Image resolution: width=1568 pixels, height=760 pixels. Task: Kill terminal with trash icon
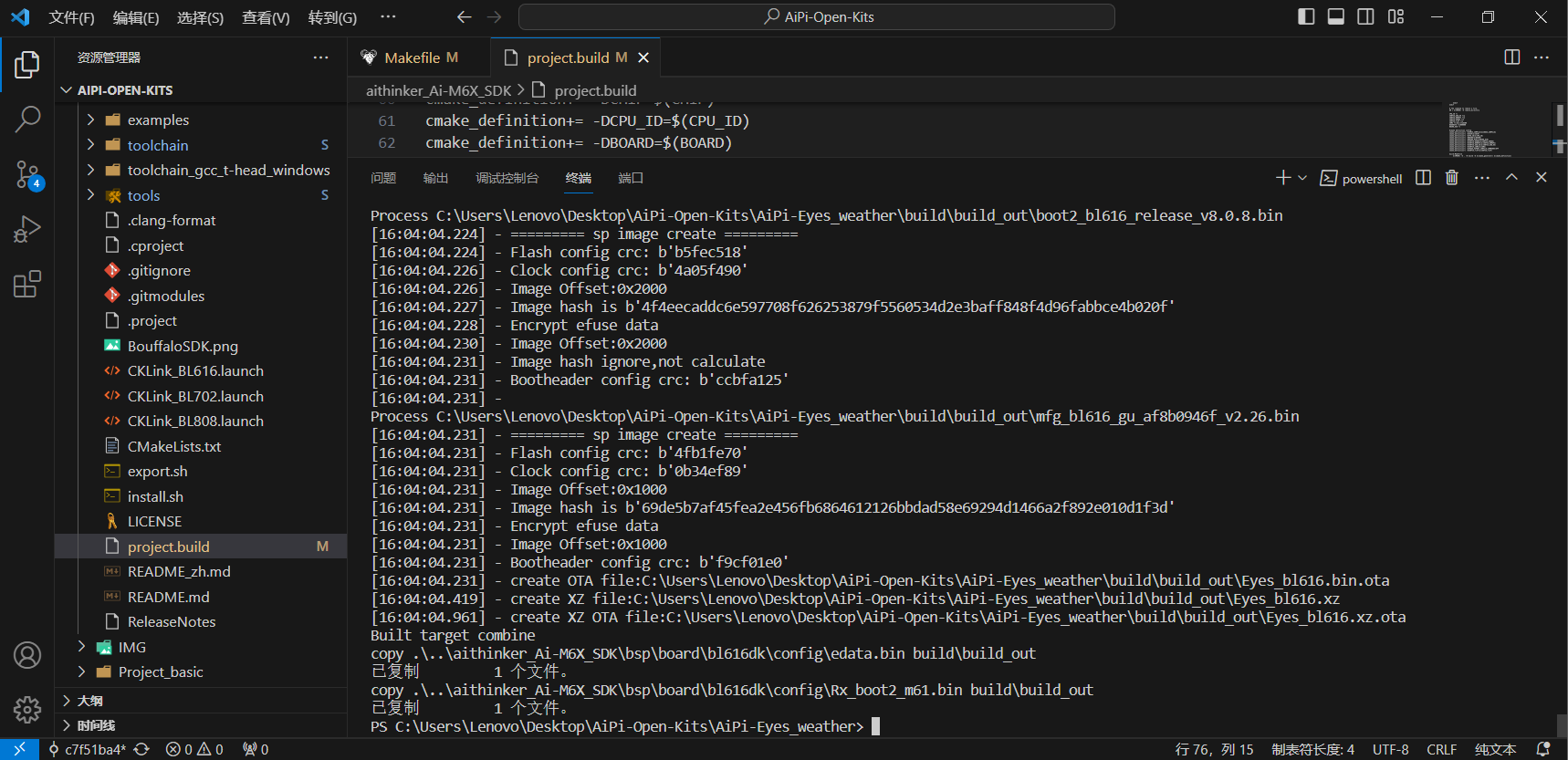[1452, 178]
